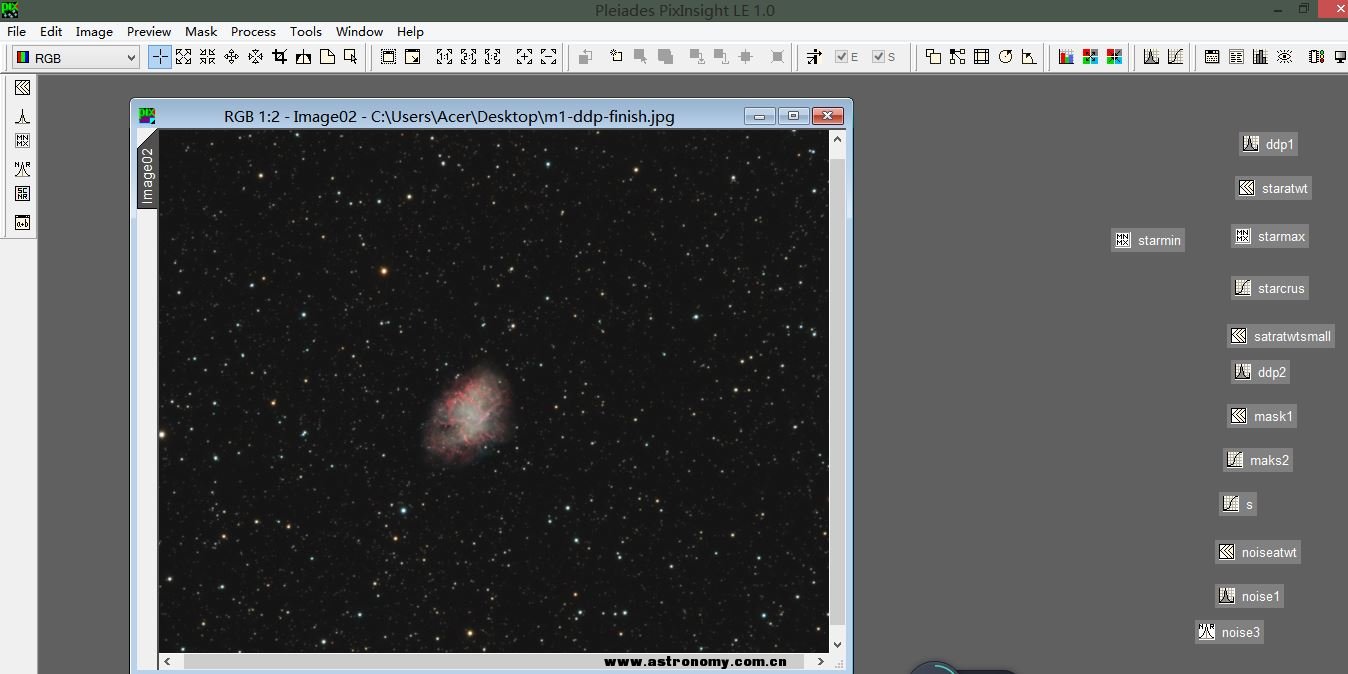The image size is (1348, 674).
Task: Click the image window scroll down arrow
Action: (x=837, y=645)
